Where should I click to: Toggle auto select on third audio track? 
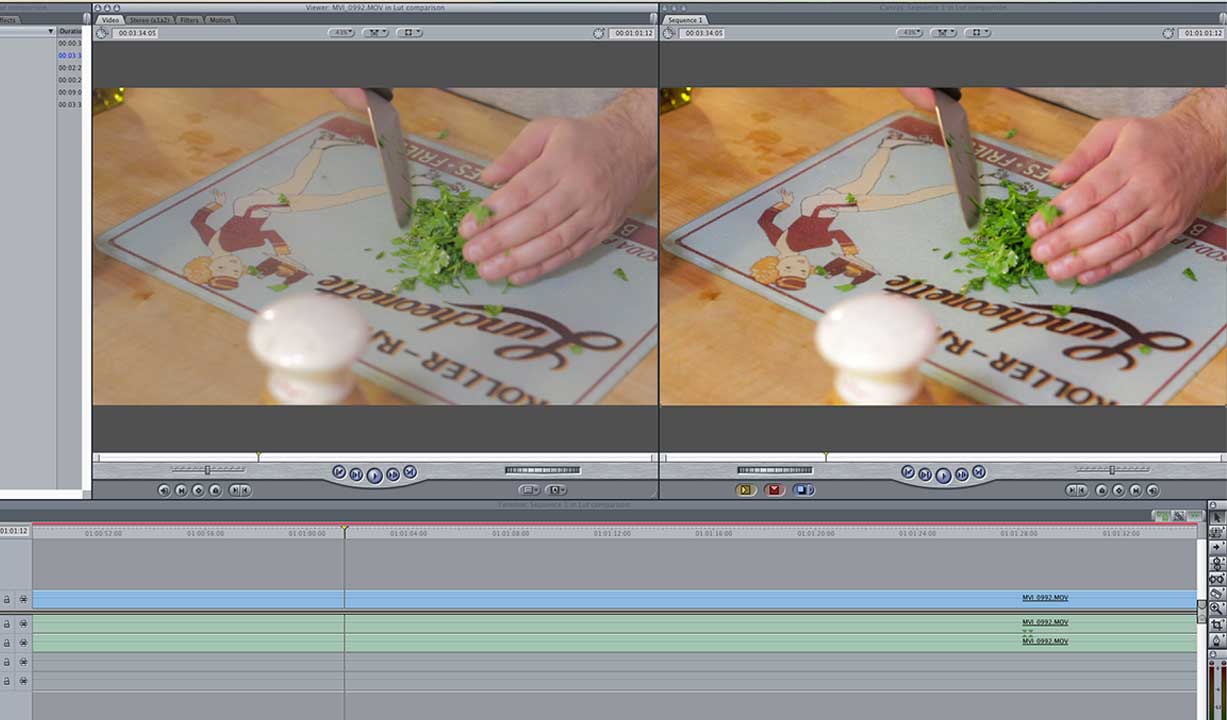tap(23, 661)
